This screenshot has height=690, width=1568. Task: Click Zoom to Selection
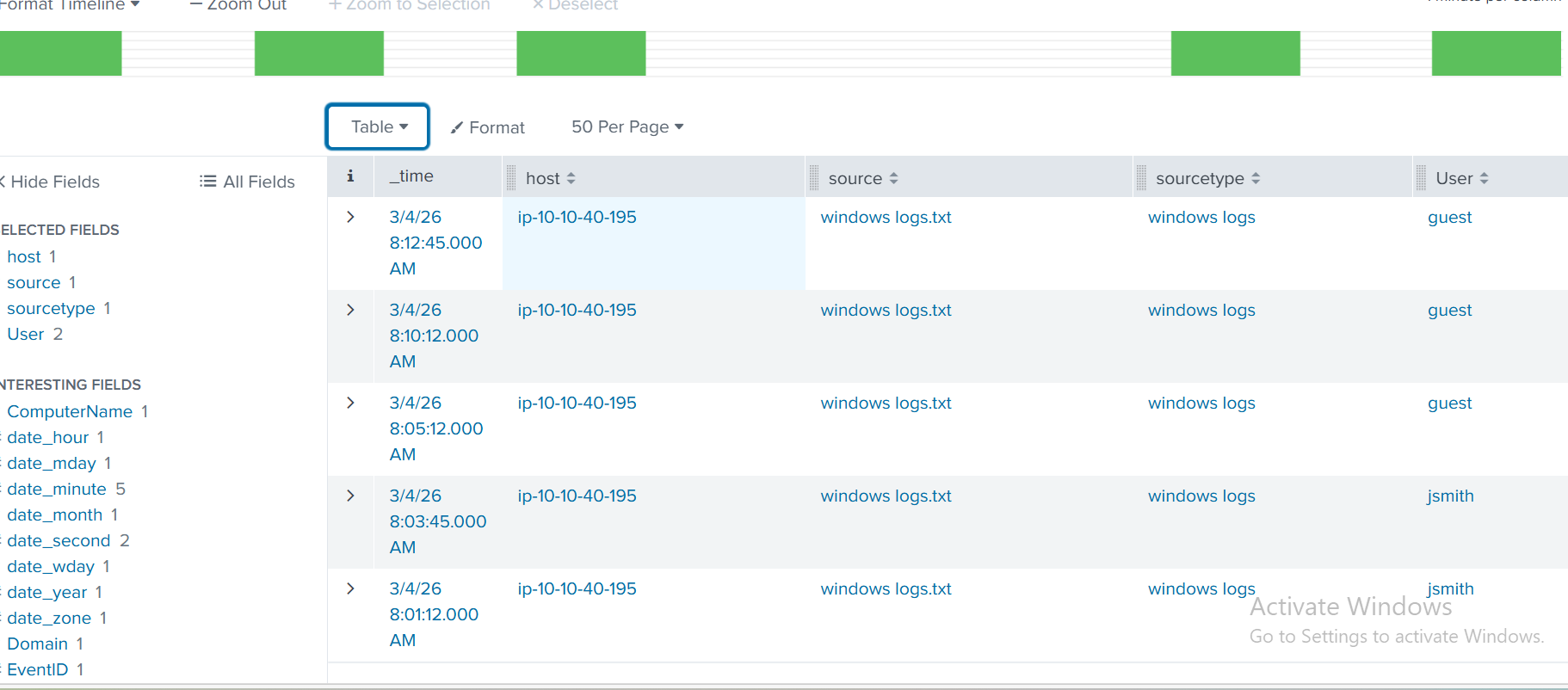(410, 5)
